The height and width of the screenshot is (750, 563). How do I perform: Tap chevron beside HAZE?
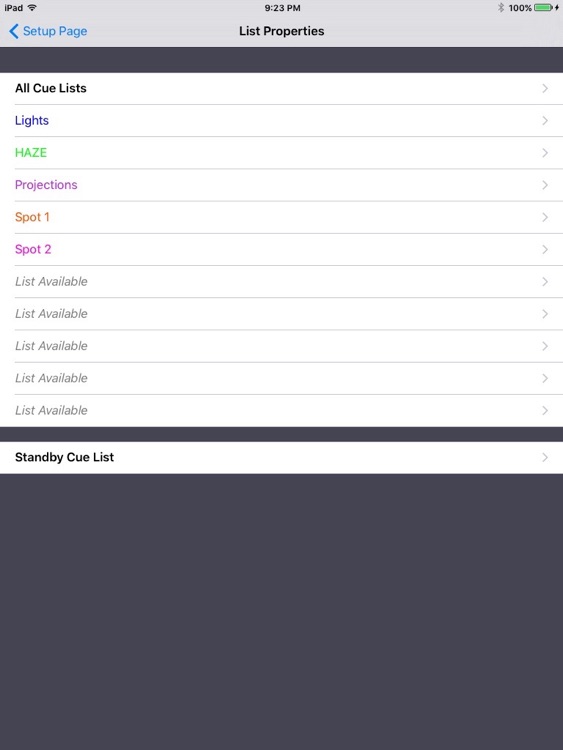point(545,153)
